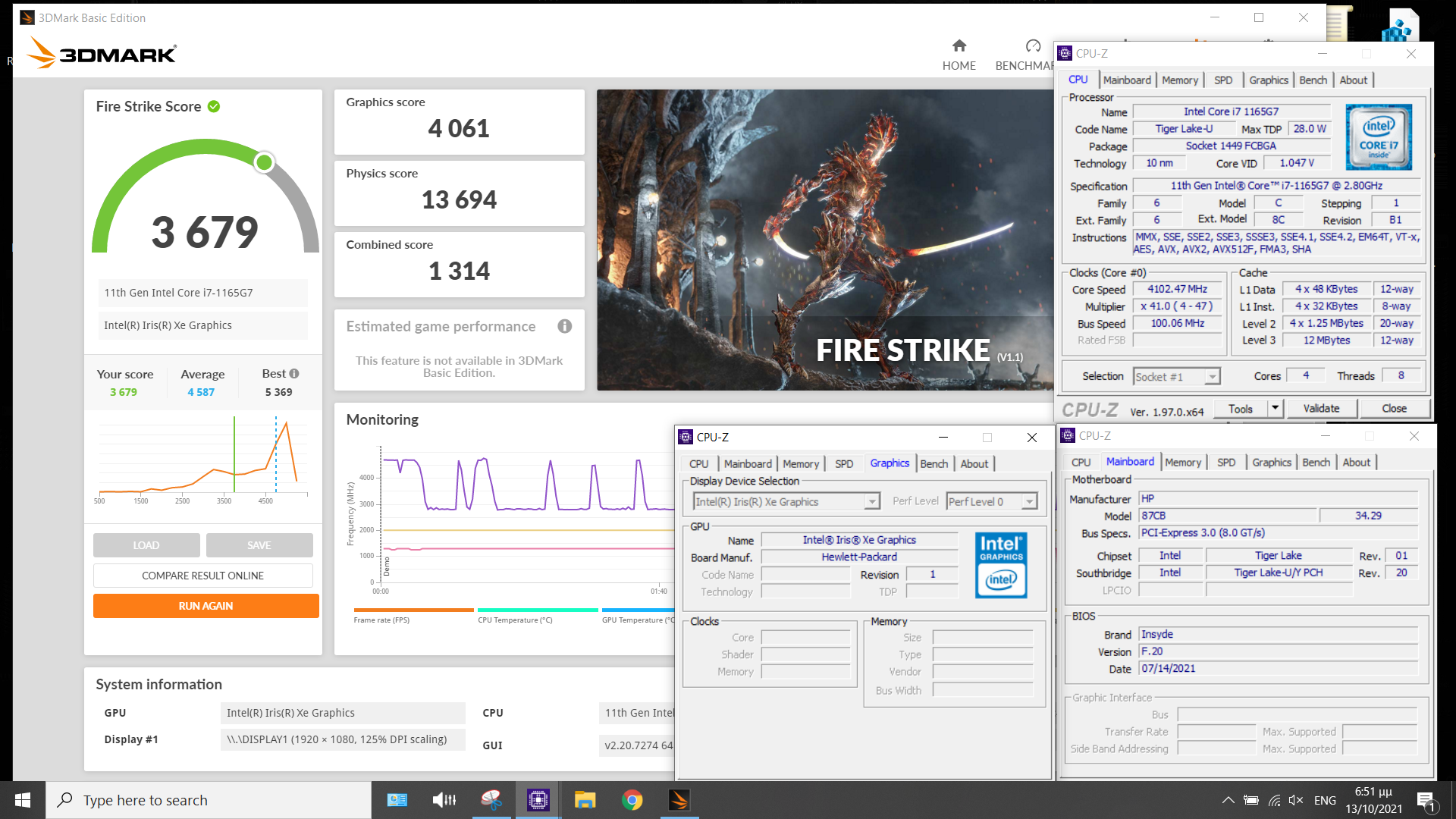Click COMPARE RESULT ONLINE button
This screenshot has height=819, width=1456.
[x=203, y=576]
